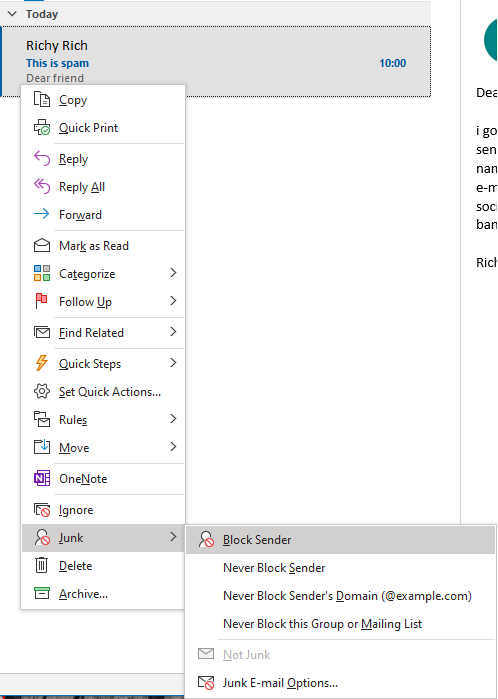The height and width of the screenshot is (699, 498).
Task: Choose Copy from the context menu
Action: 103,100
